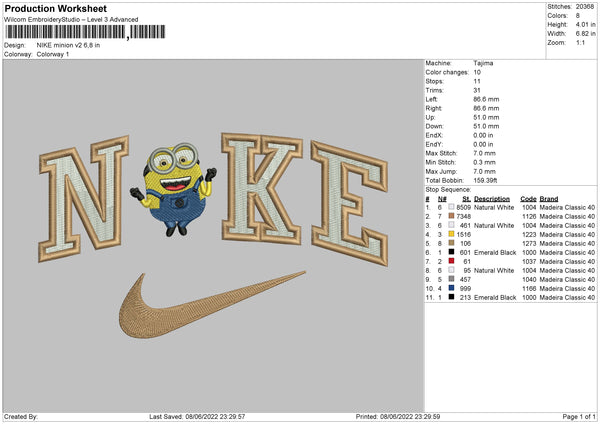Select the red swatch in stop 7
This screenshot has height=424, width=600.
pyautogui.click(x=449, y=261)
